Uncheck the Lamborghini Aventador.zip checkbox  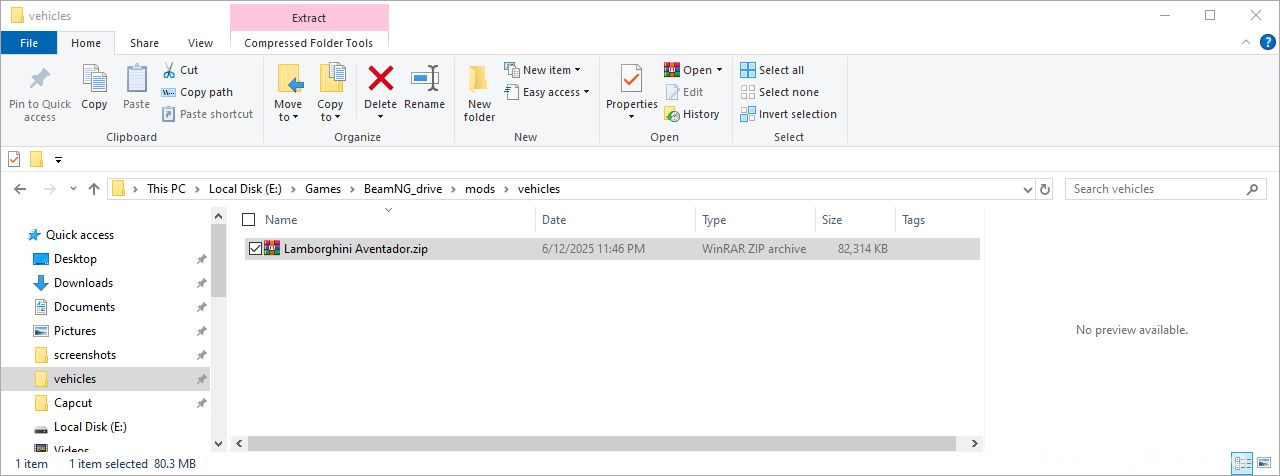(255, 249)
